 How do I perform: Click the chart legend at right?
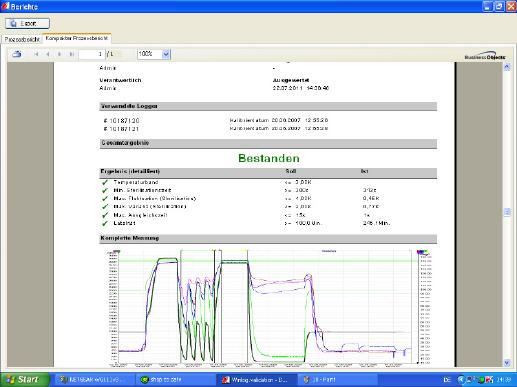tap(425, 307)
